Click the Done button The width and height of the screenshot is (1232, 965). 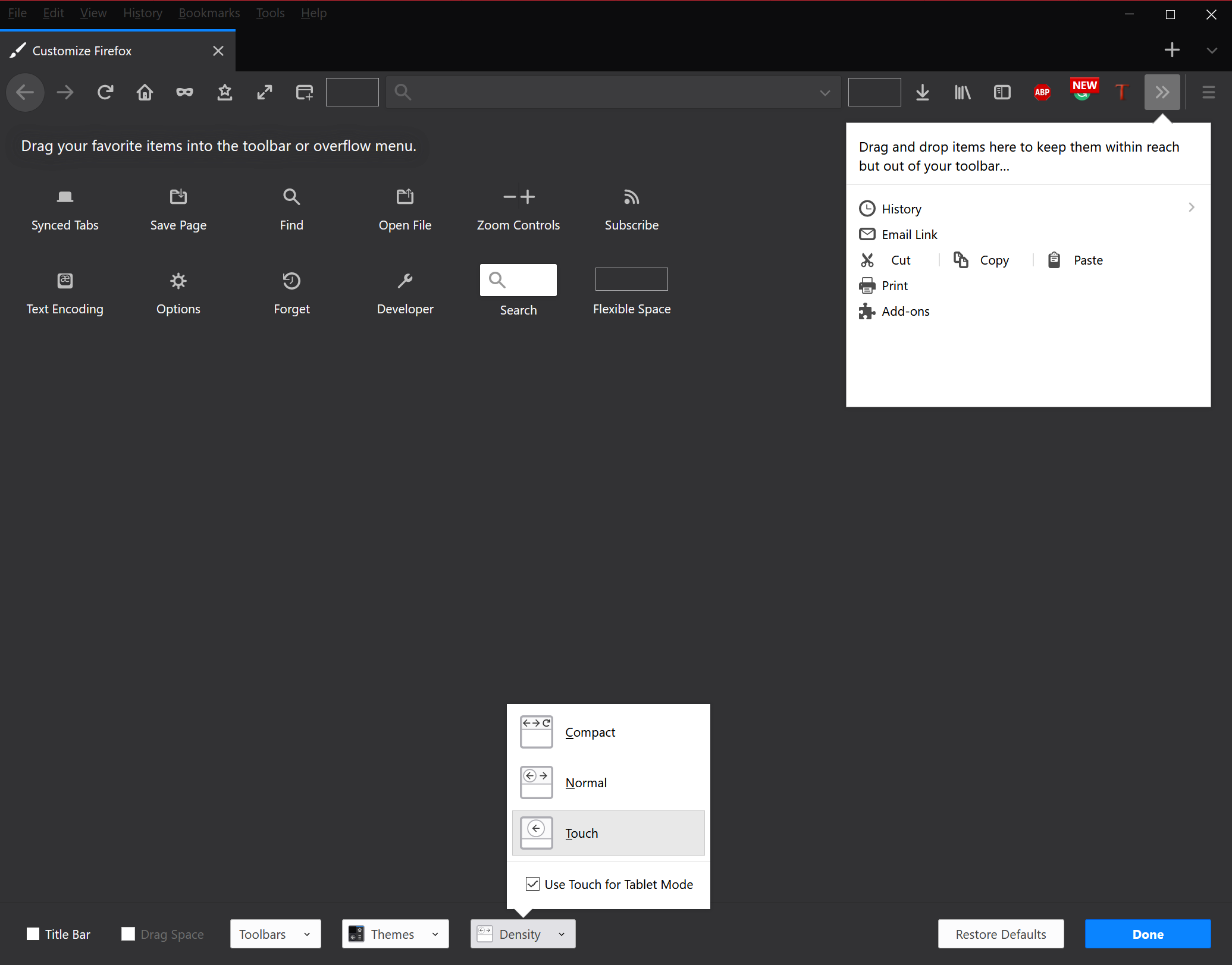coord(1148,933)
